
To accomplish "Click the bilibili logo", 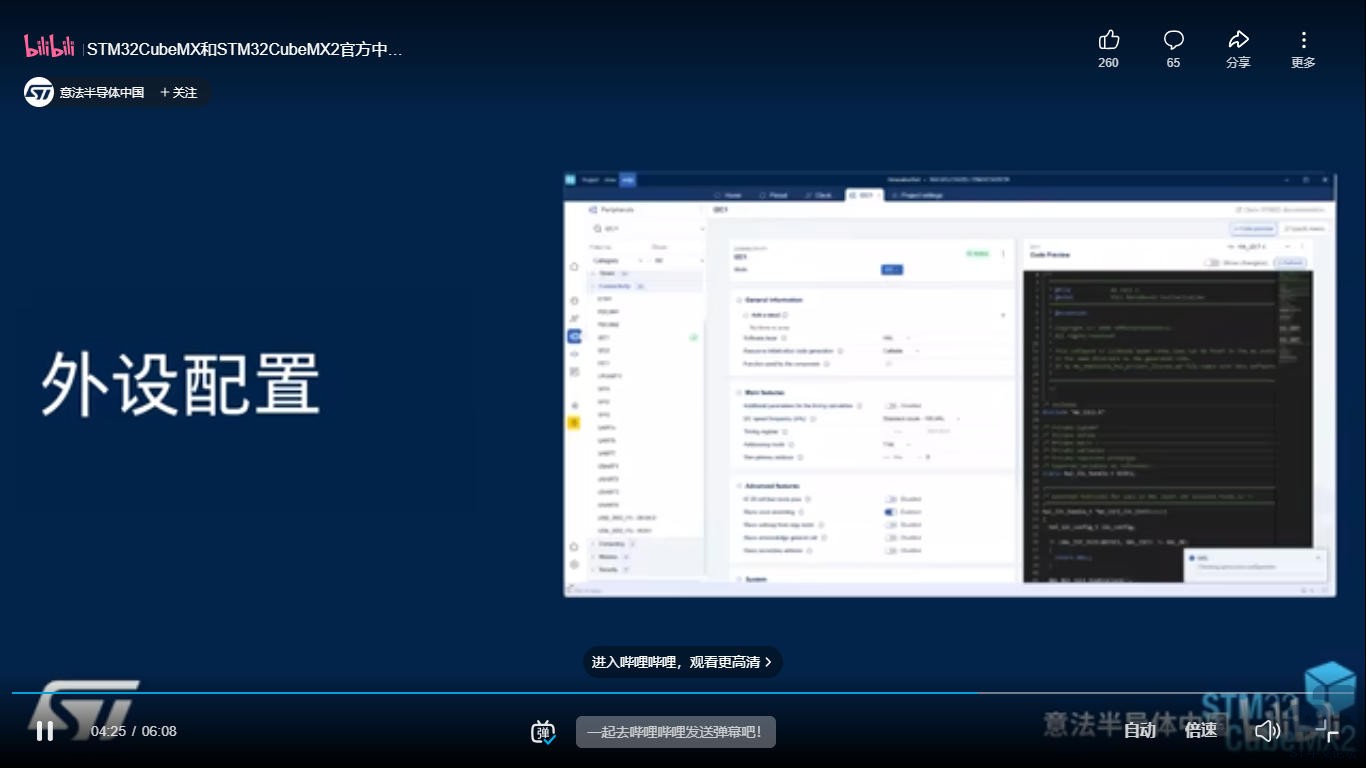I will [49, 46].
